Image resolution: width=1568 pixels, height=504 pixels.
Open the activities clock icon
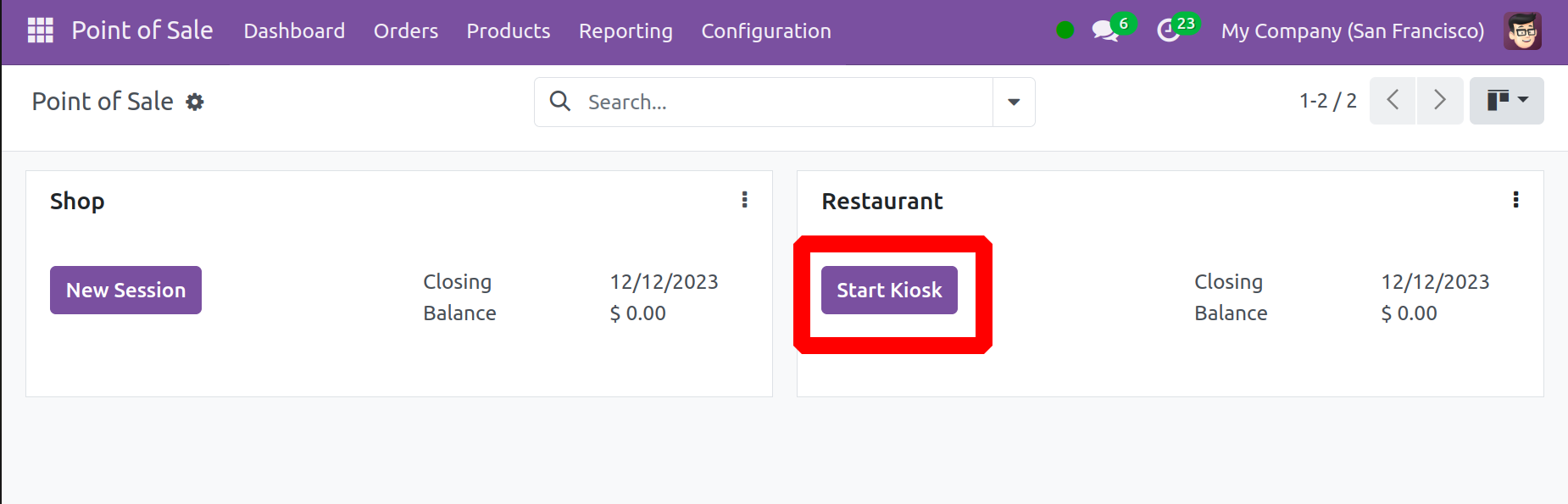[1169, 31]
